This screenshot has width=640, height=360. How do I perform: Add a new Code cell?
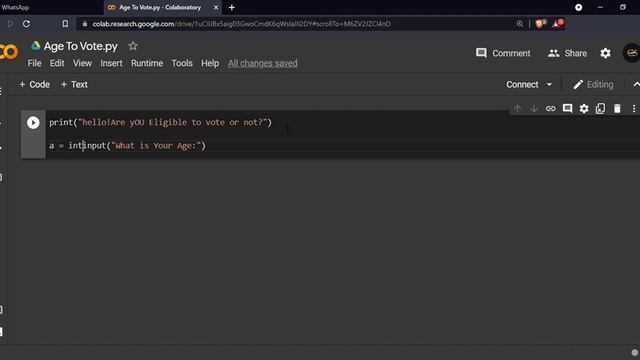(34, 84)
